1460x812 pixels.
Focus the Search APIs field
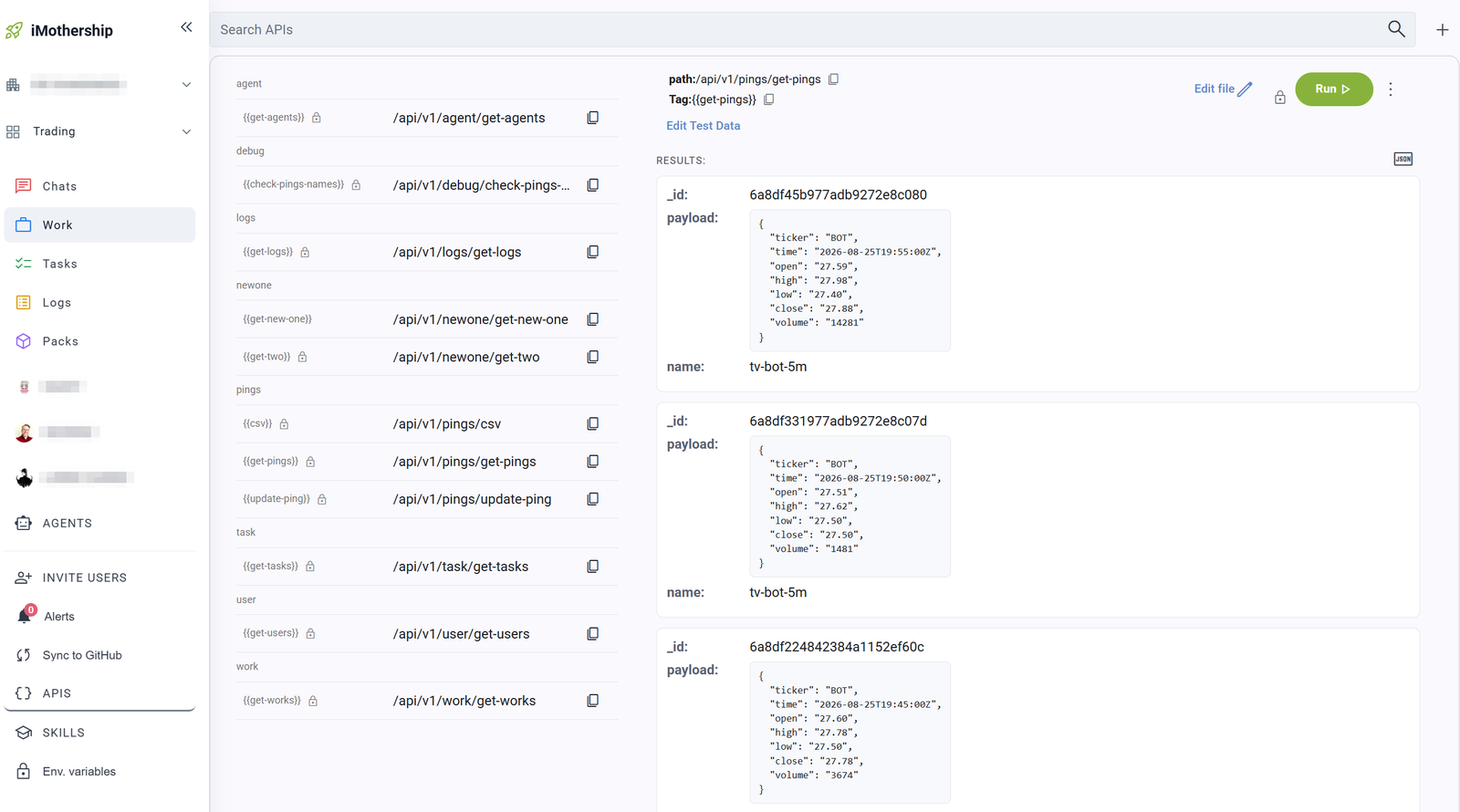pyautogui.click(x=798, y=29)
